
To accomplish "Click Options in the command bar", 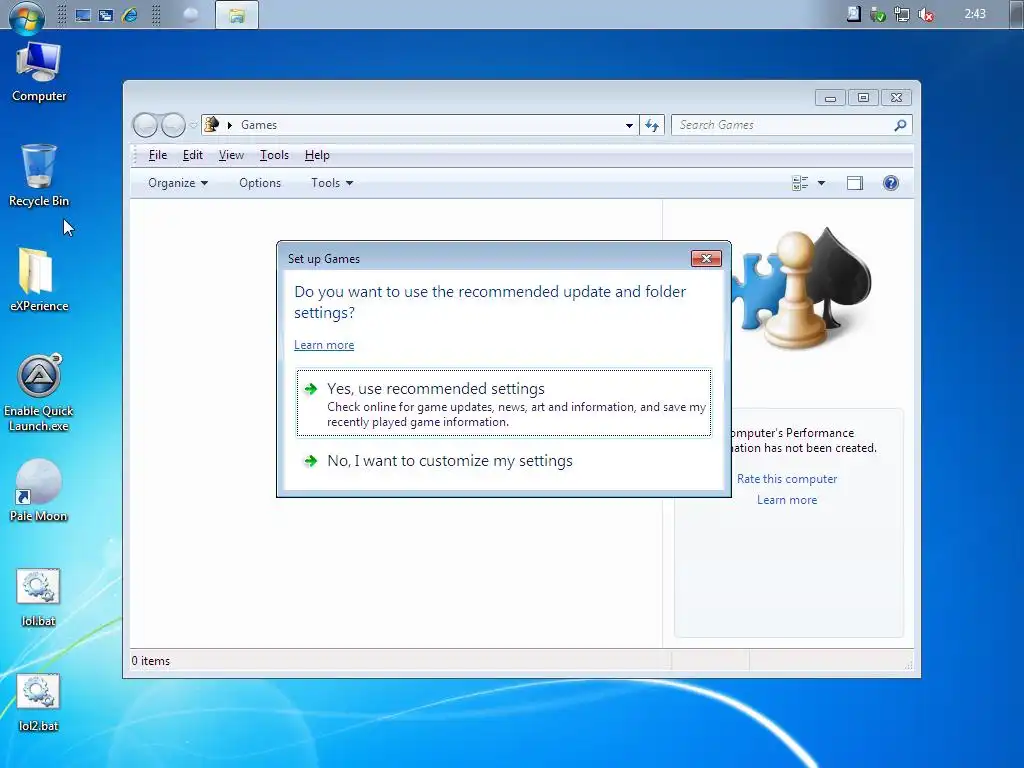I will click(x=260, y=183).
